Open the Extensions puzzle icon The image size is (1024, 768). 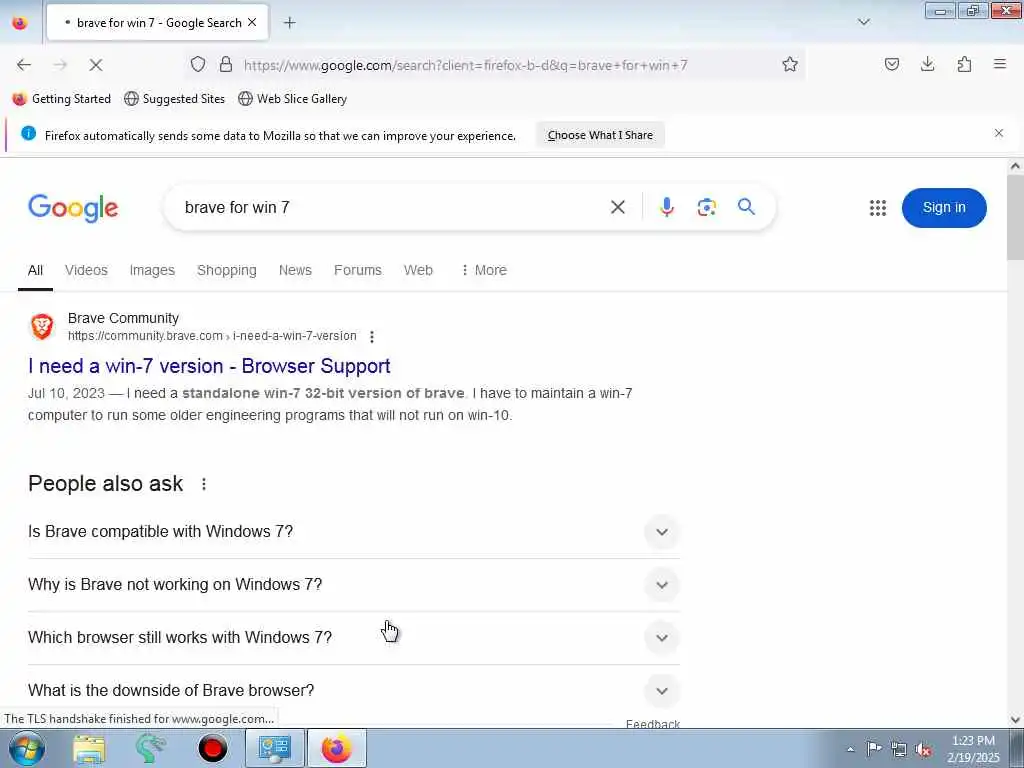[x=964, y=64]
